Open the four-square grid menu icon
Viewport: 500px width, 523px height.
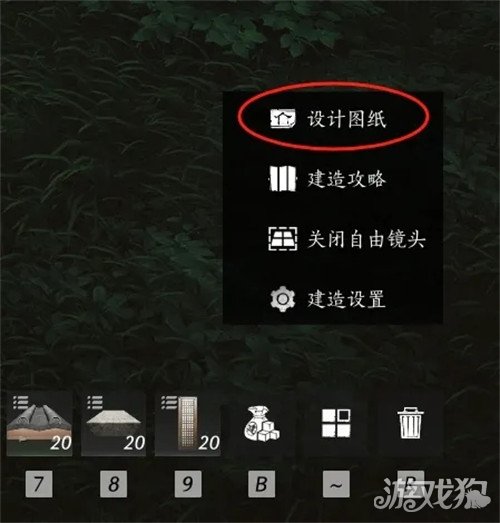coord(336,423)
